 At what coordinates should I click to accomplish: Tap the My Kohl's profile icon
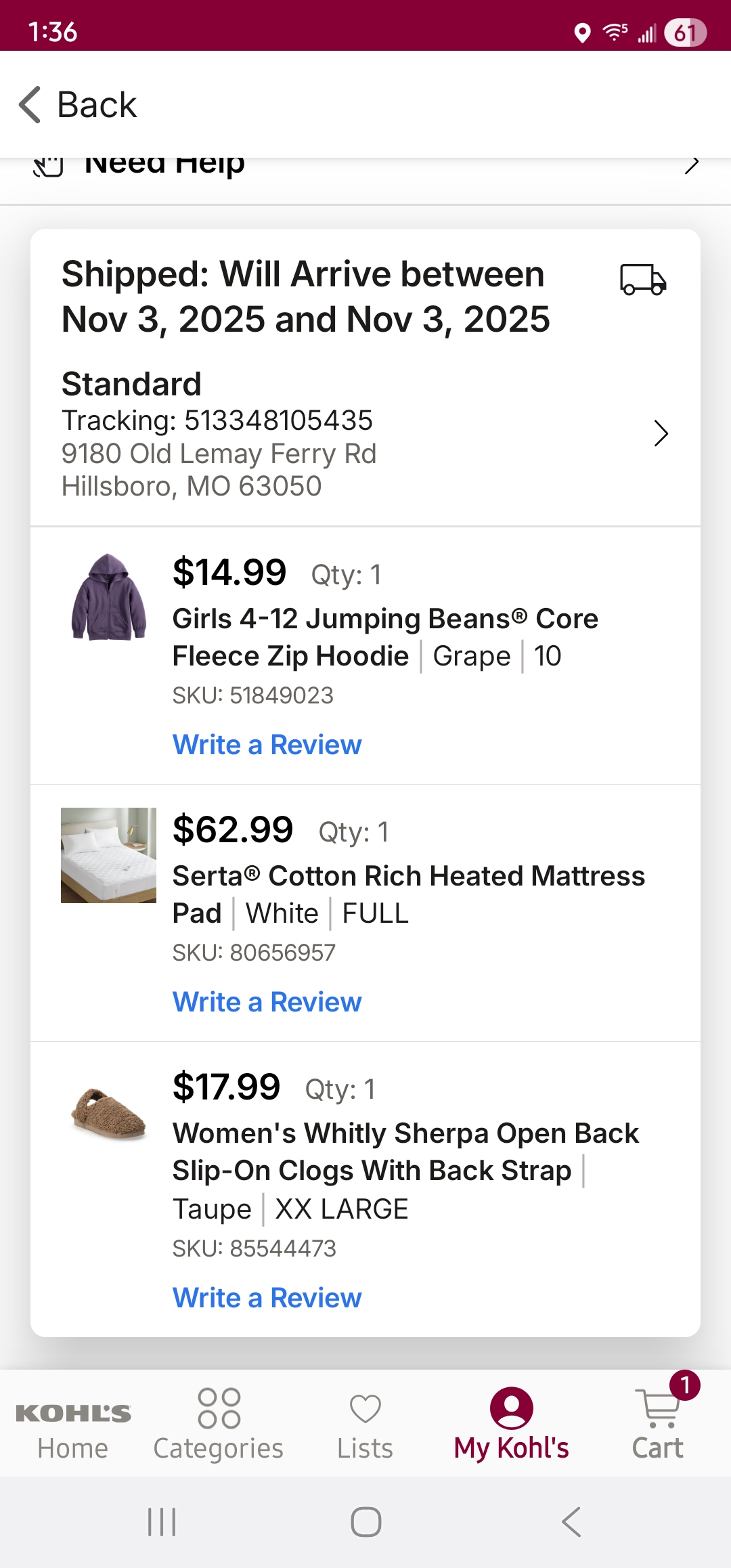pos(512,1408)
